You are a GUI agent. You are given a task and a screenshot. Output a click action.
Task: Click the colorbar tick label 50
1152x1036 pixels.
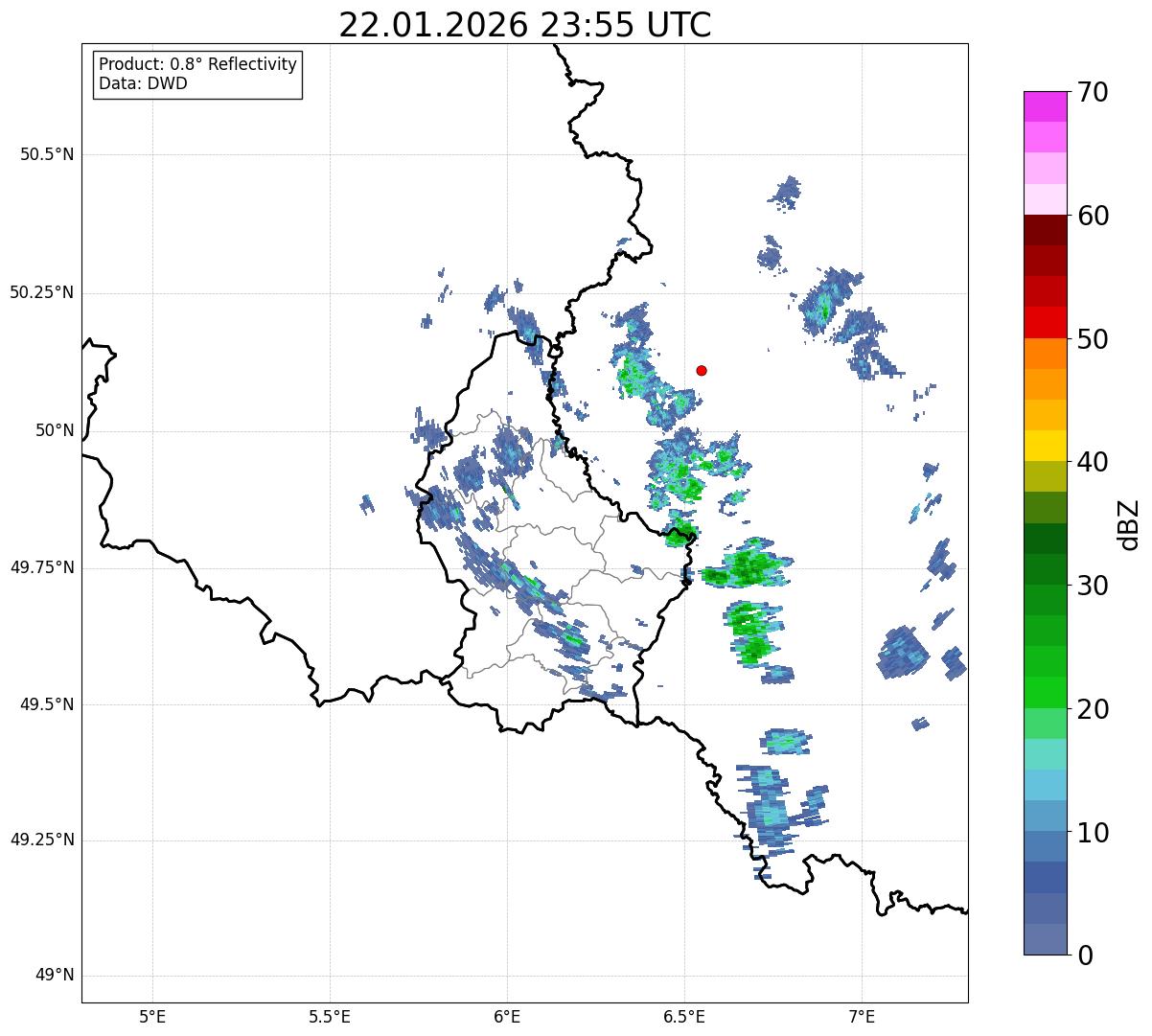coord(1094,339)
